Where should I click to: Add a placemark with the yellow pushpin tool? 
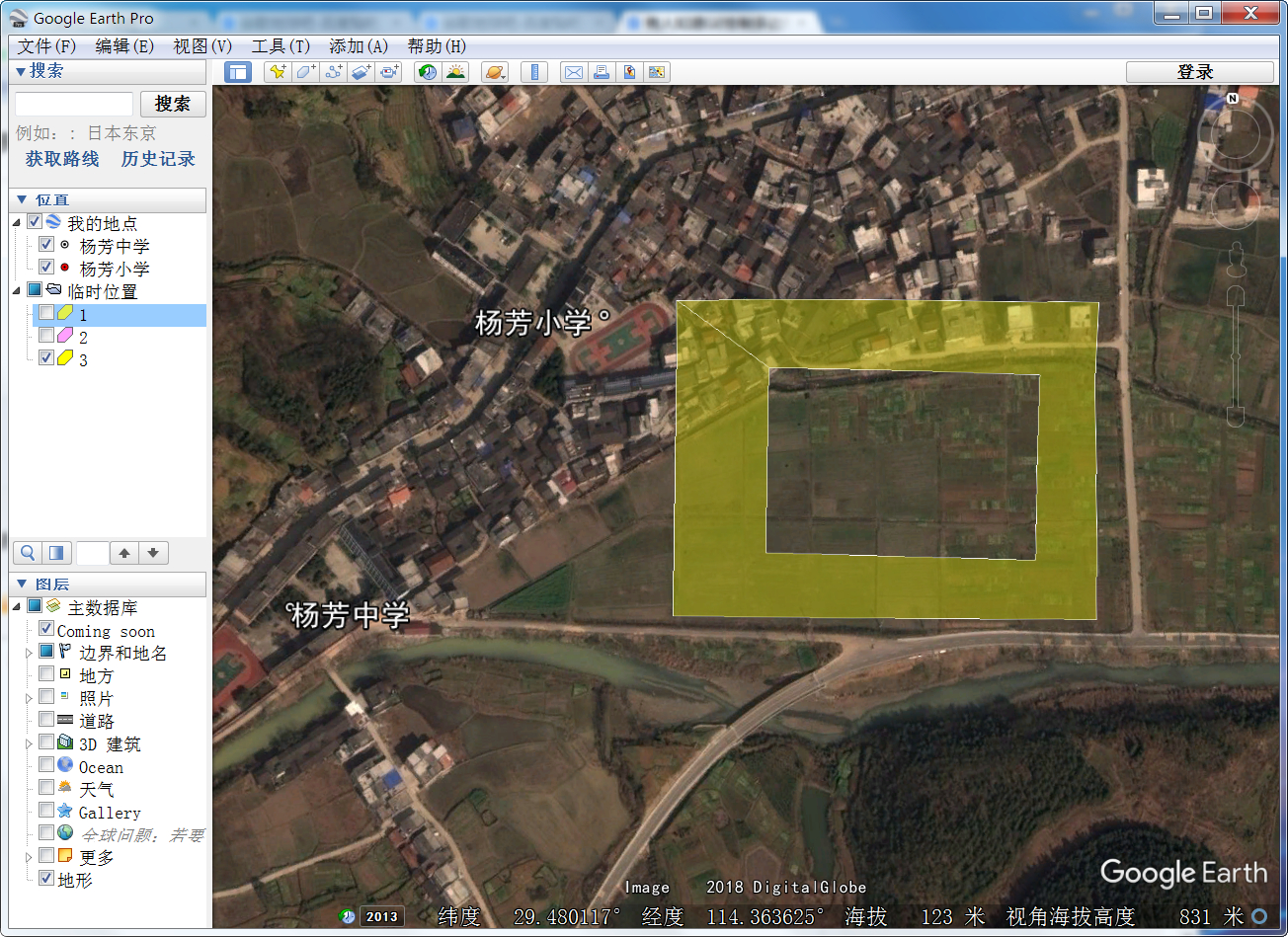(278, 71)
